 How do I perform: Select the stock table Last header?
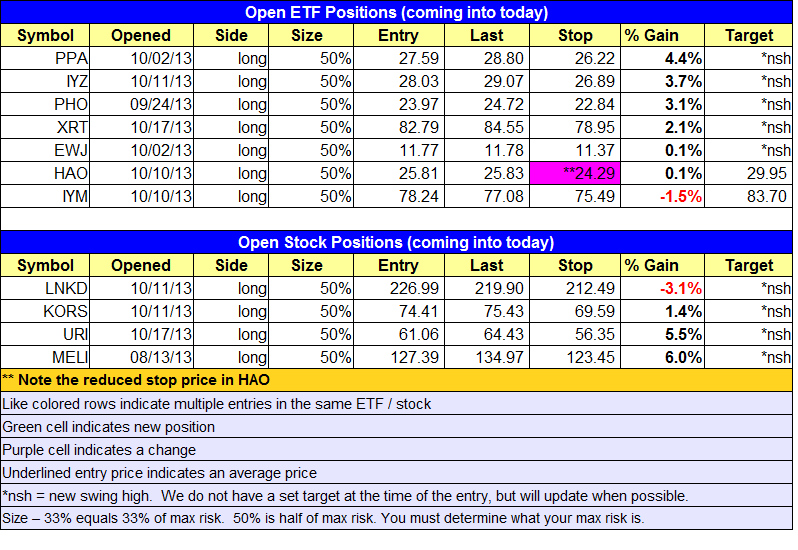tap(487, 265)
